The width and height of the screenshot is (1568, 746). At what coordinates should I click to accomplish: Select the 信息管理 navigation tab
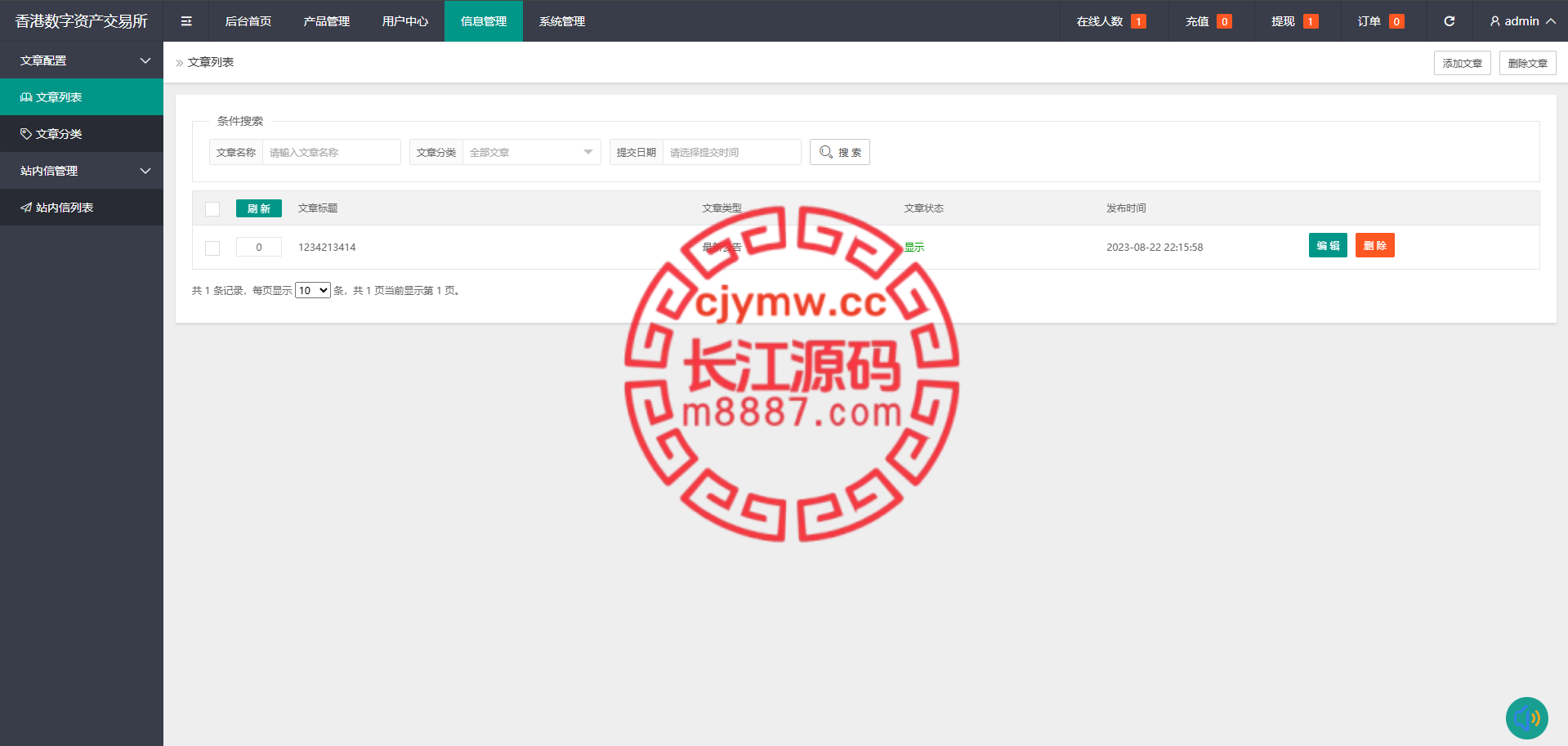484,21
